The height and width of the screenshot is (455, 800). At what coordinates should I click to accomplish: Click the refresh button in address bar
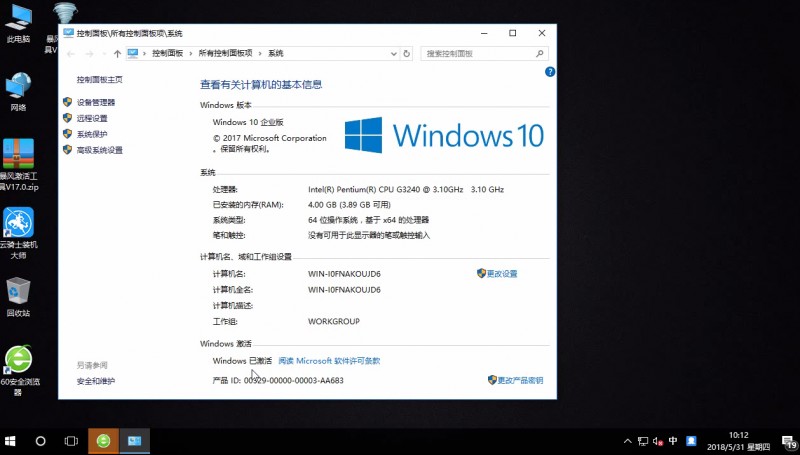coord(407,54)
